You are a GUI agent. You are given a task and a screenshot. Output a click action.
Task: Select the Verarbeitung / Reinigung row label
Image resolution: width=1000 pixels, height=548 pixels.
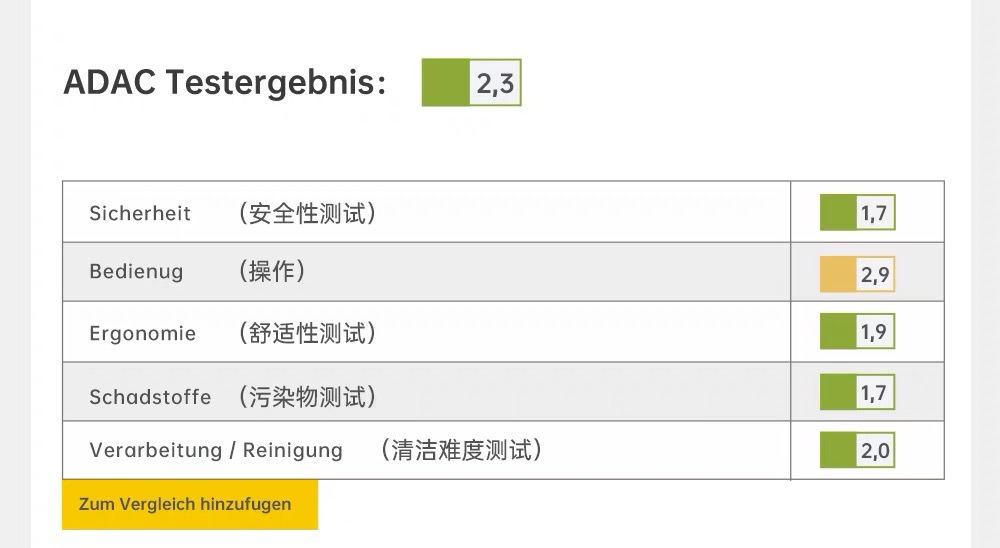click(x=216, y=450)
